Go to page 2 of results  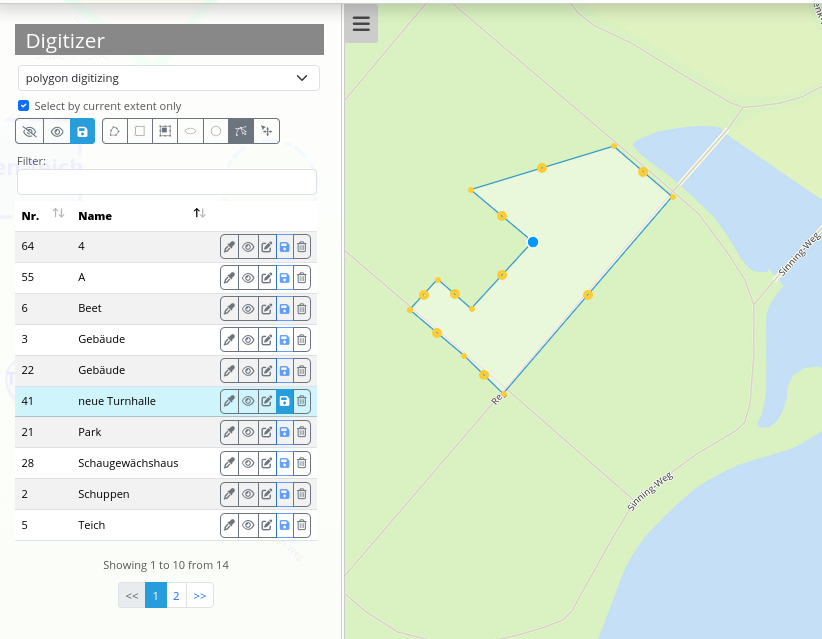(x=176, y=595)
